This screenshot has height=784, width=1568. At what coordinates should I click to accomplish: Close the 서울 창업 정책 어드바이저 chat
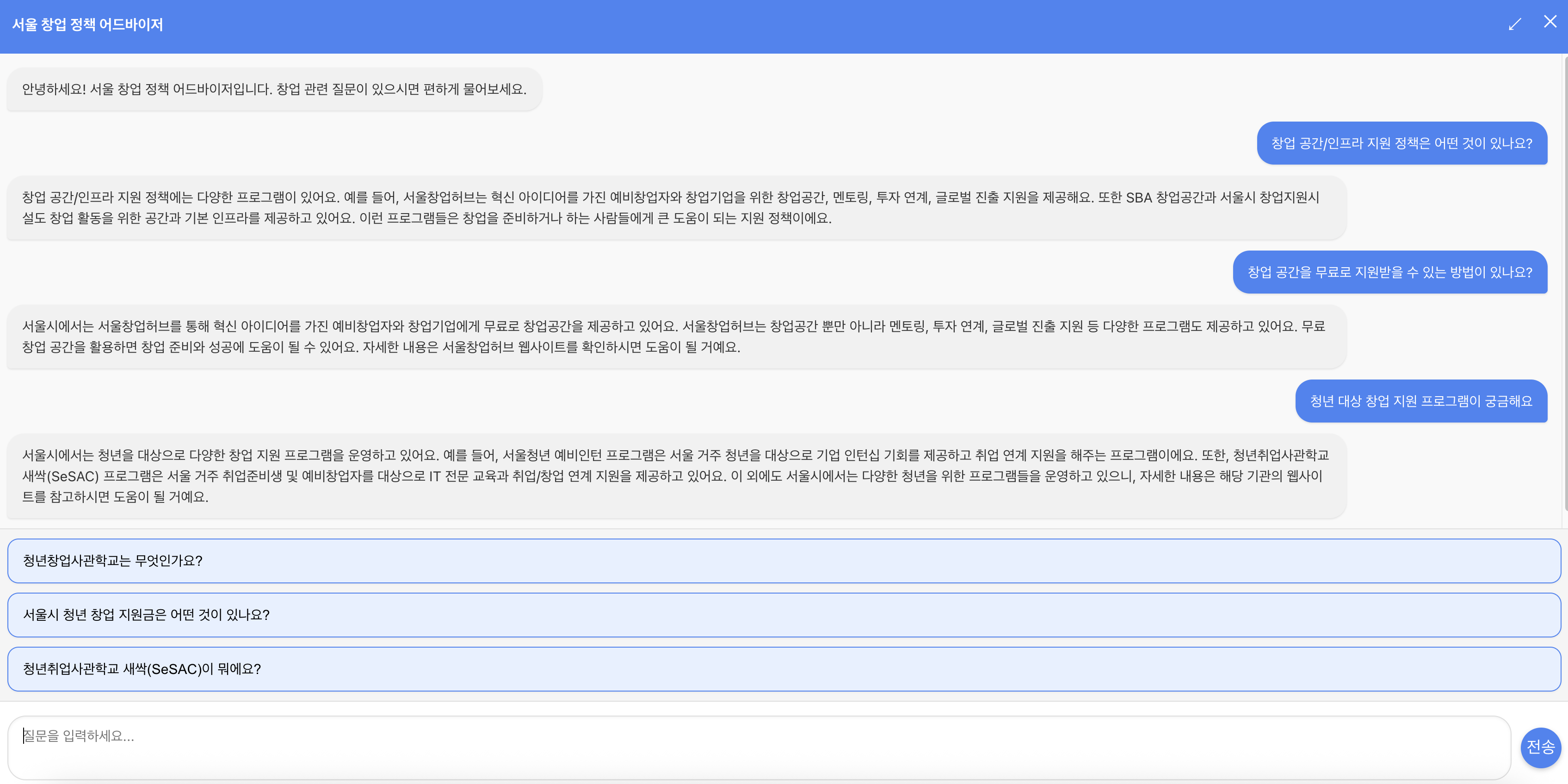(1550, 22)
